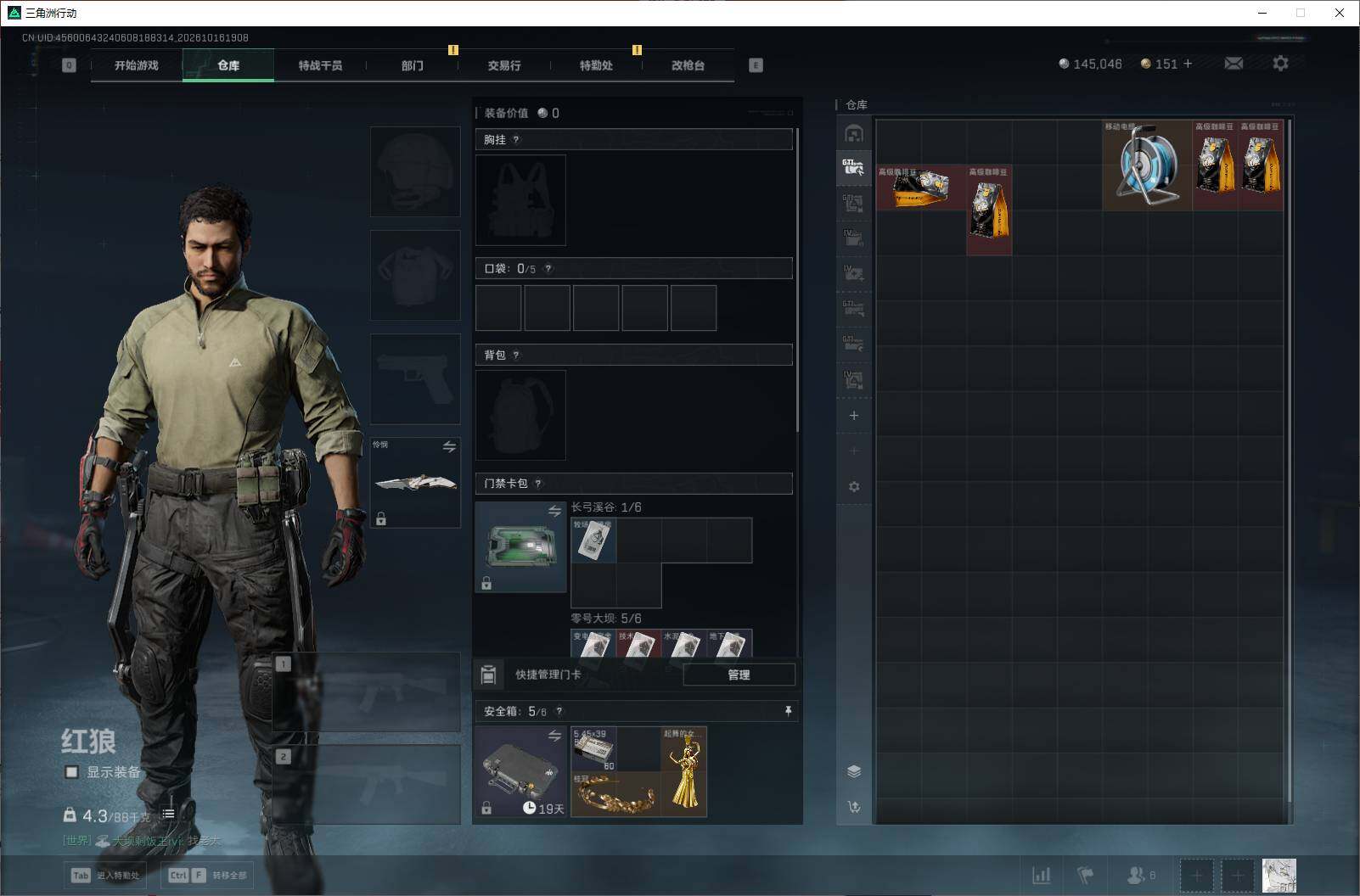Click the sort icon at the warehouse sidebar bottom
1360x896 pixels.
point(854,807)
